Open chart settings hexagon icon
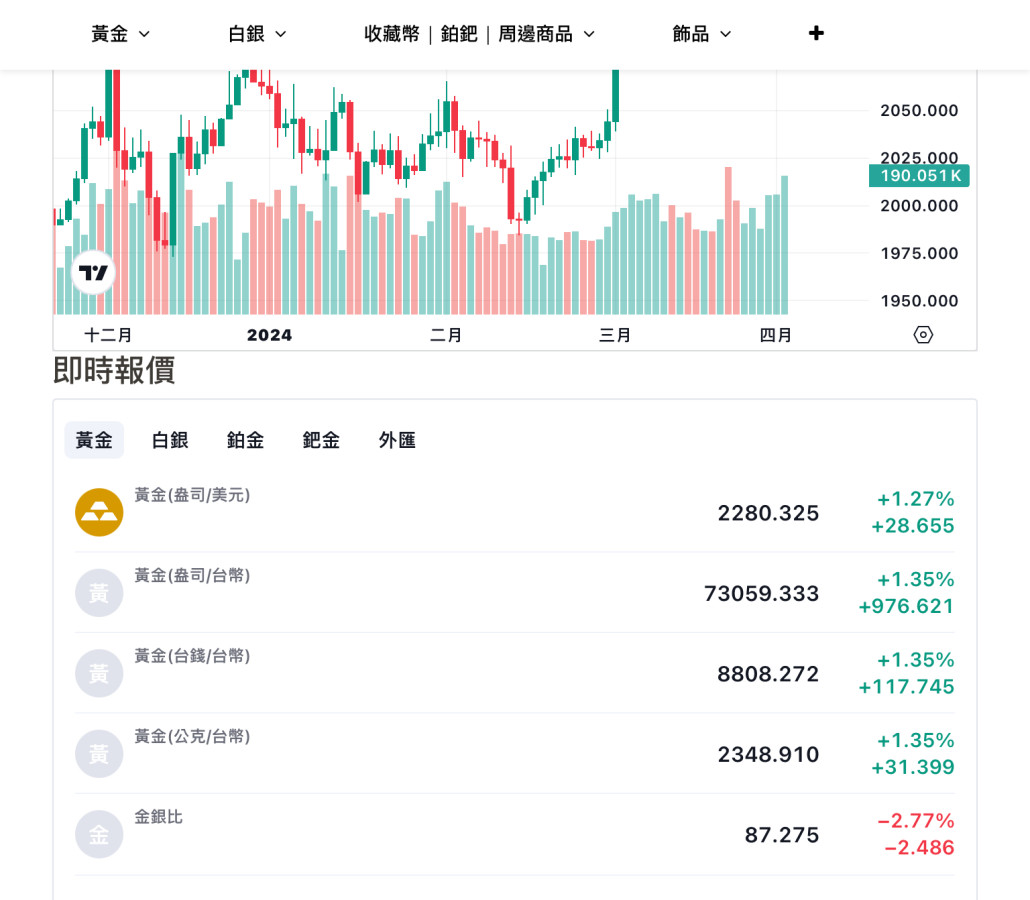Viewport: 1030px width, 900px height. [x=923, y=335]
